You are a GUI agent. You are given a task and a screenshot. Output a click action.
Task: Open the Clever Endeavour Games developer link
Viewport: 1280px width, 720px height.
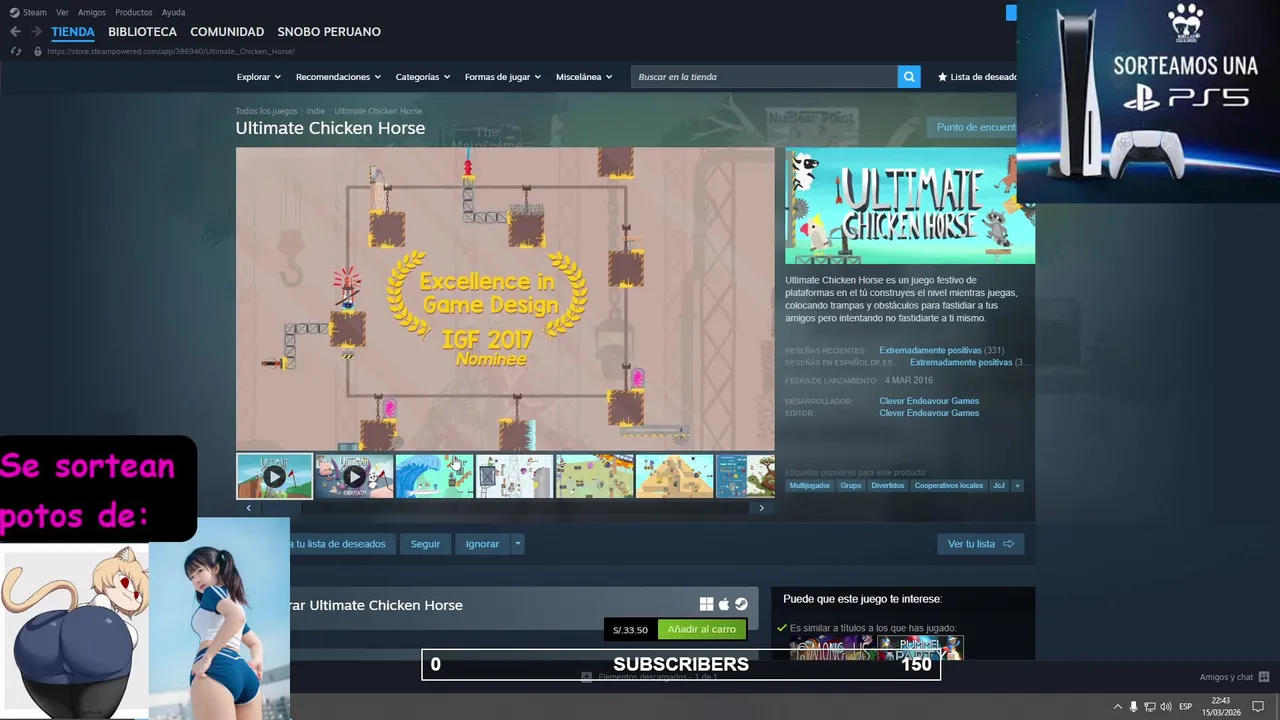tap(929, 401)
